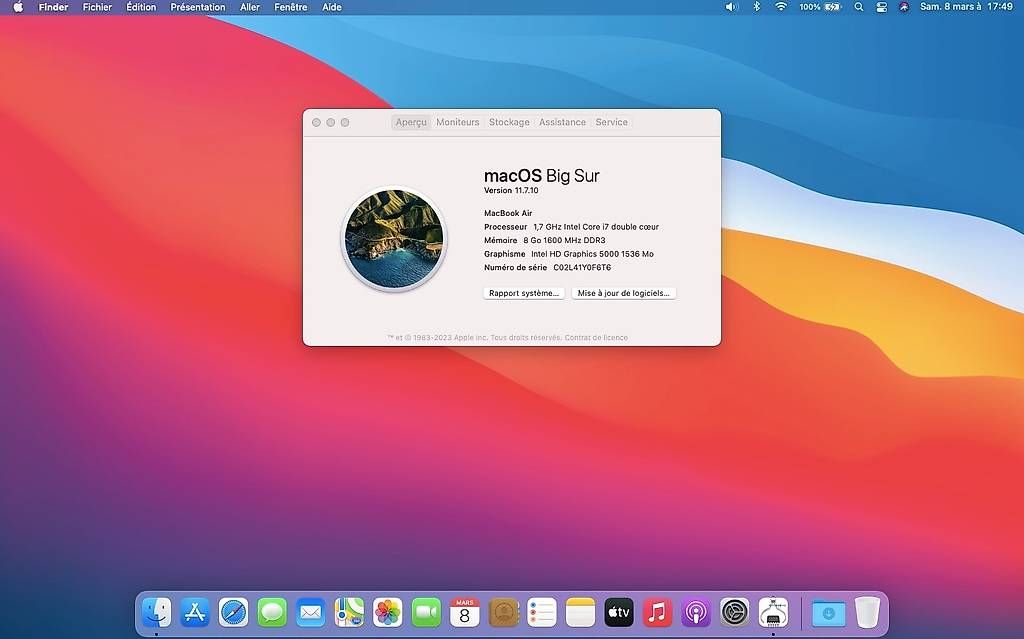Screen dimensions: 1024x639
Task: Click the serial number C02L41Y0F6T6
Action: tap(582, 267)
